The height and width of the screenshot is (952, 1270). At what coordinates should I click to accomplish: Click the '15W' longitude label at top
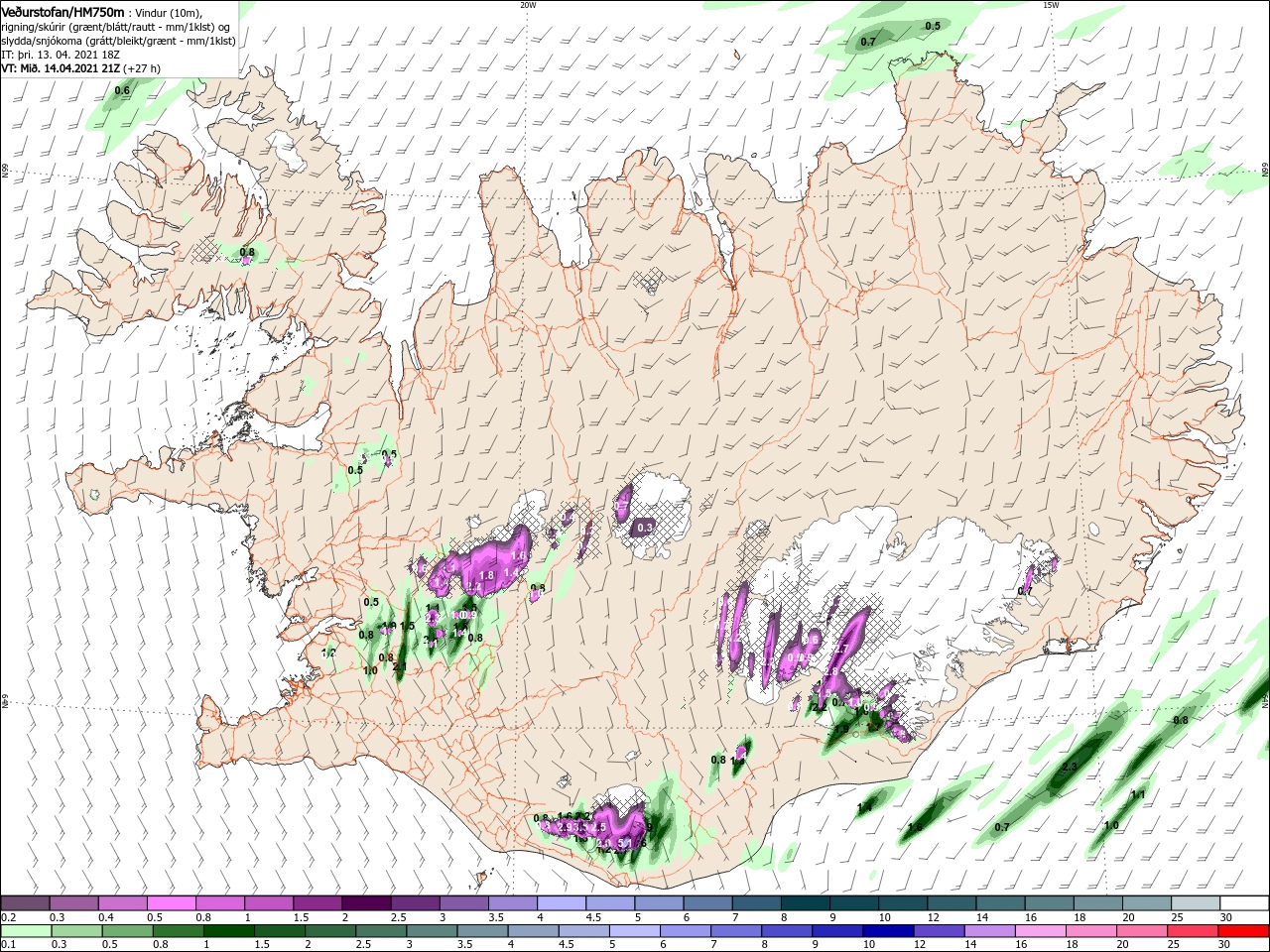coord(1051,5)
